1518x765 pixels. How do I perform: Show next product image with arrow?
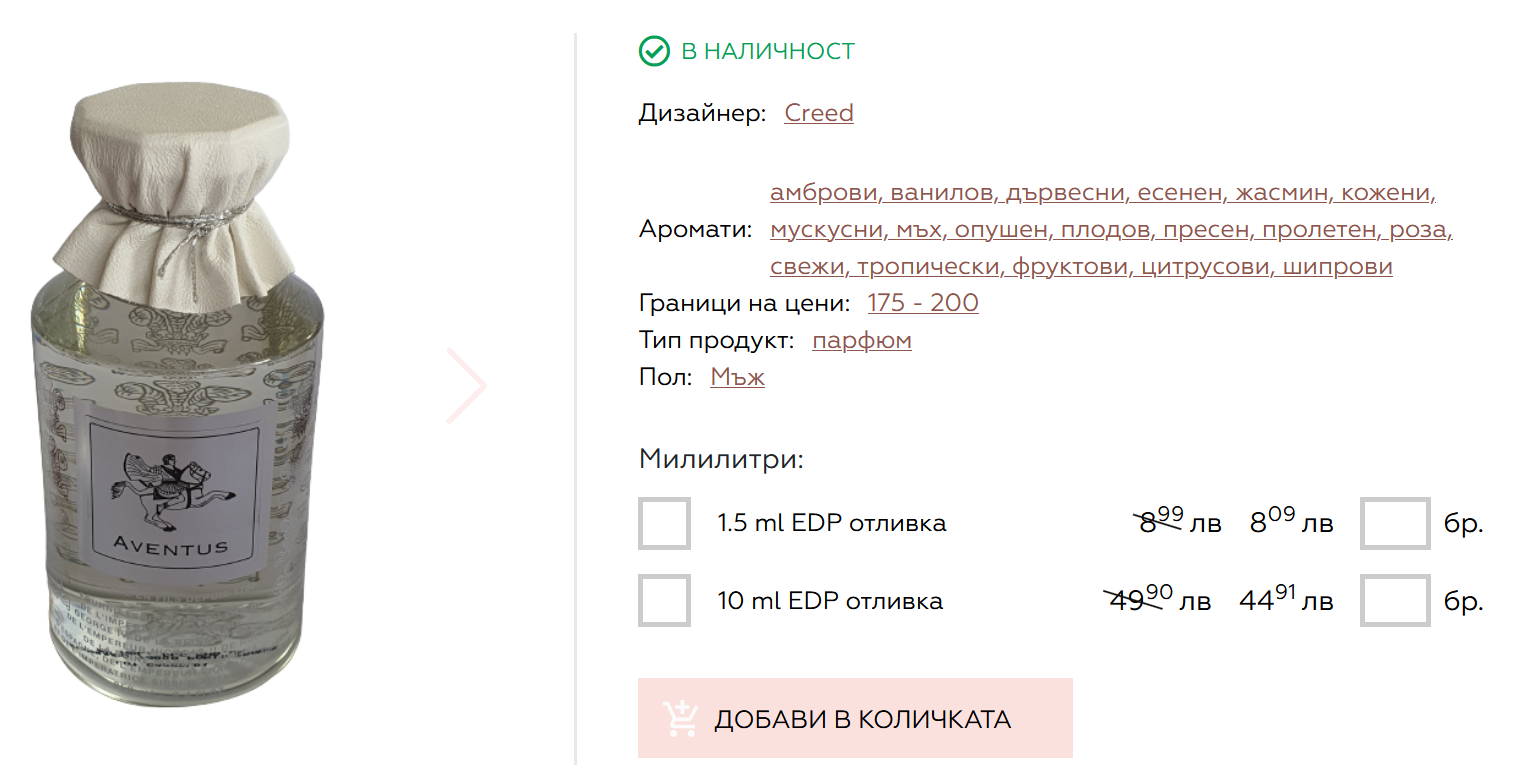(x=467, y=386)
